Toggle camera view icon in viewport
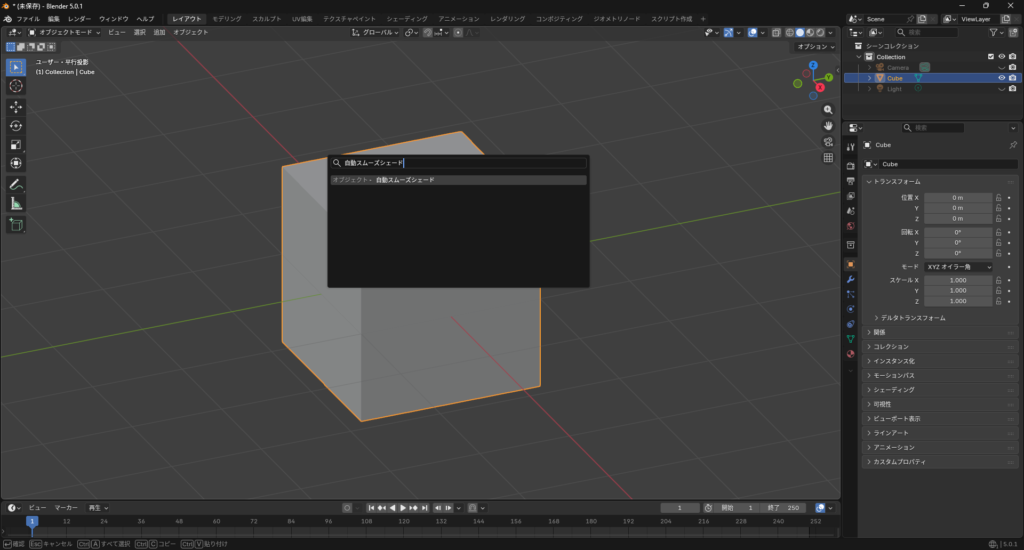 [x=828, y=141]
